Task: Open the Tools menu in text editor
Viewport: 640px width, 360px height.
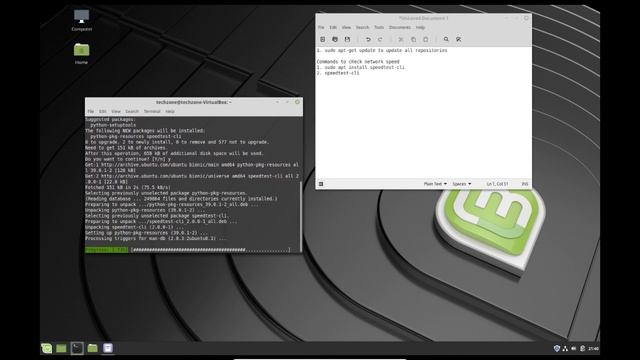Action: (379, 27)
